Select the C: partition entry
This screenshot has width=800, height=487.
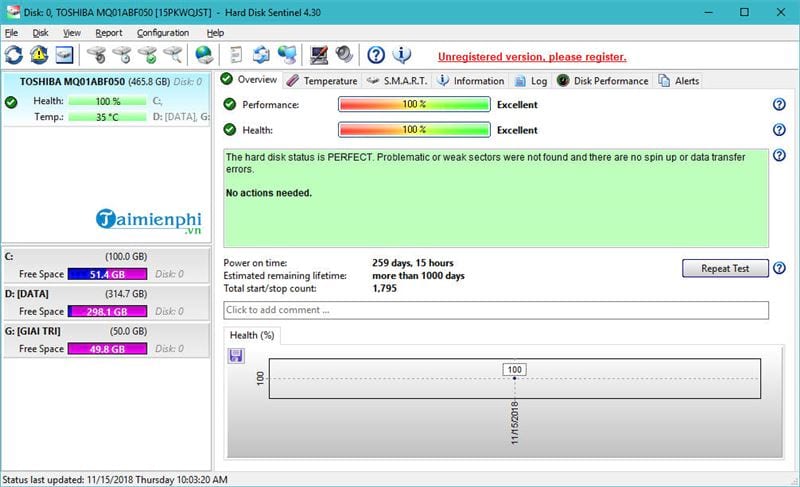(106, 265)
